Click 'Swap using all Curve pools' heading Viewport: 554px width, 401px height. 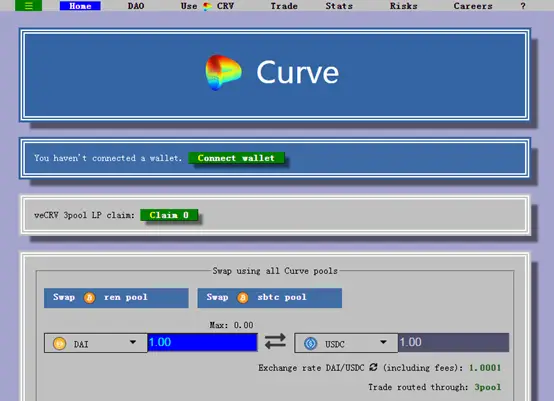coord(275,271)
